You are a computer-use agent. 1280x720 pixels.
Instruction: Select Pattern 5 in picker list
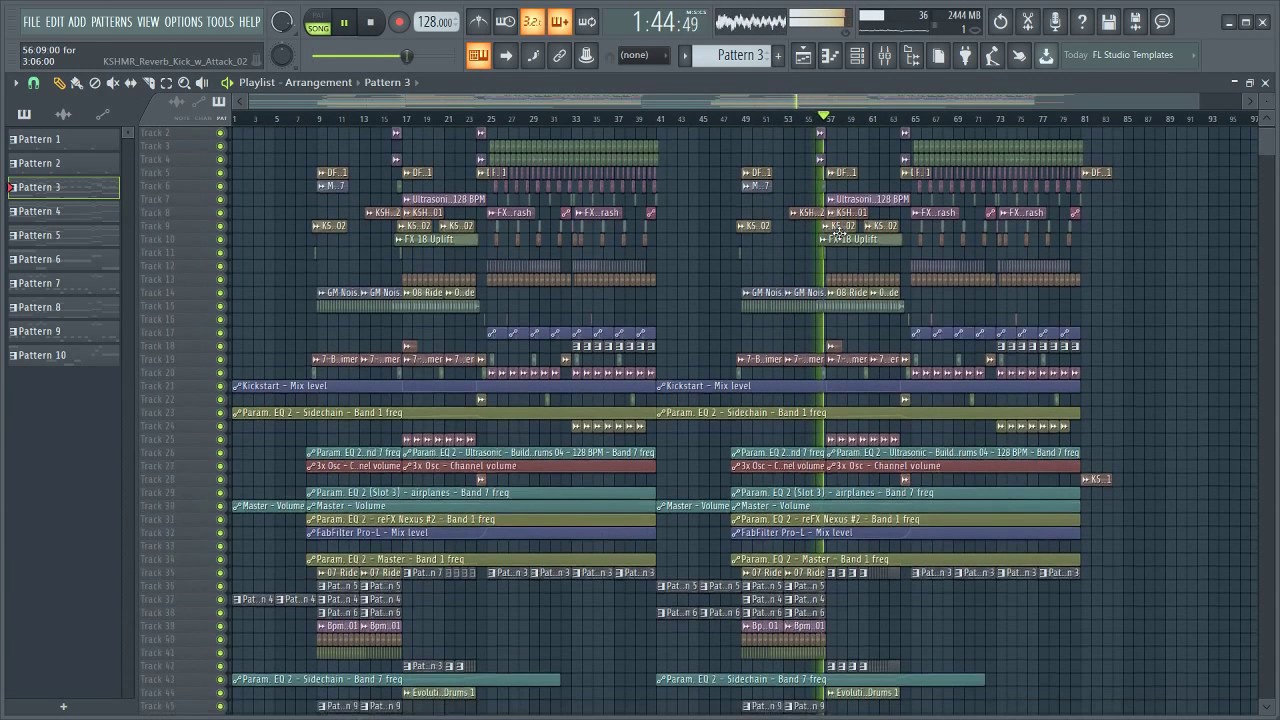pyautogui.click(x=64, y=235)
